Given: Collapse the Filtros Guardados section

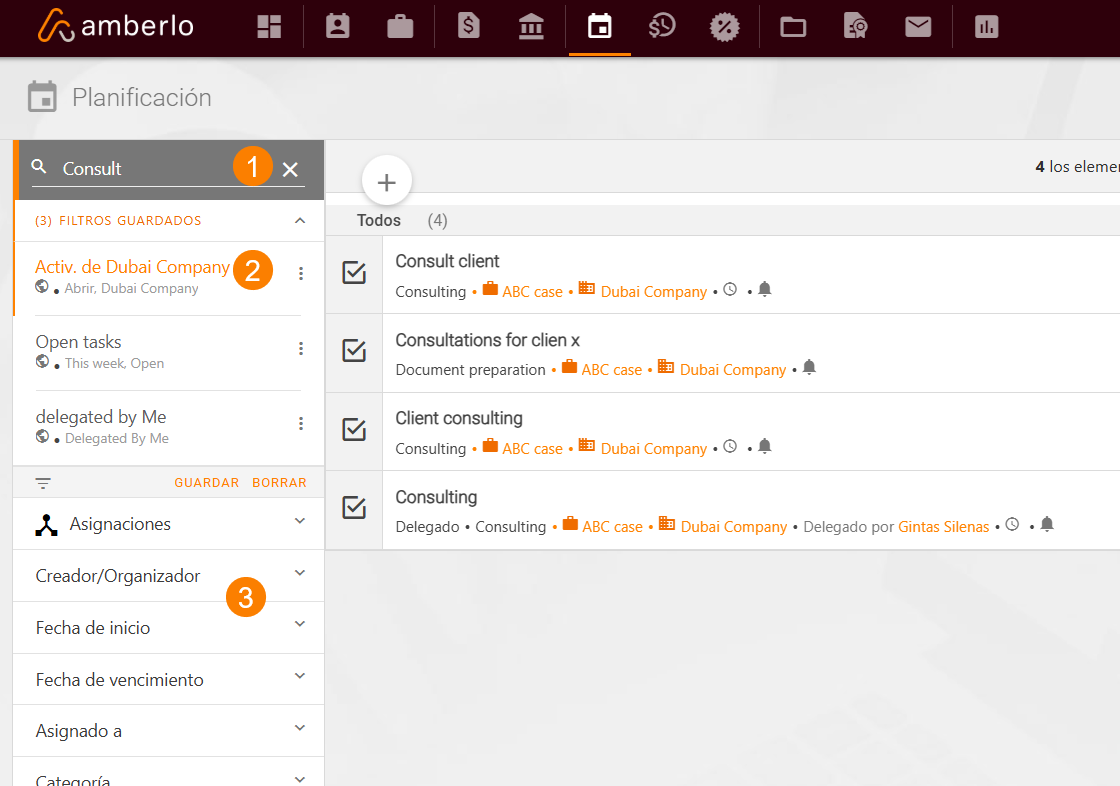Looking at the screenshot, I should coord(300,221).
